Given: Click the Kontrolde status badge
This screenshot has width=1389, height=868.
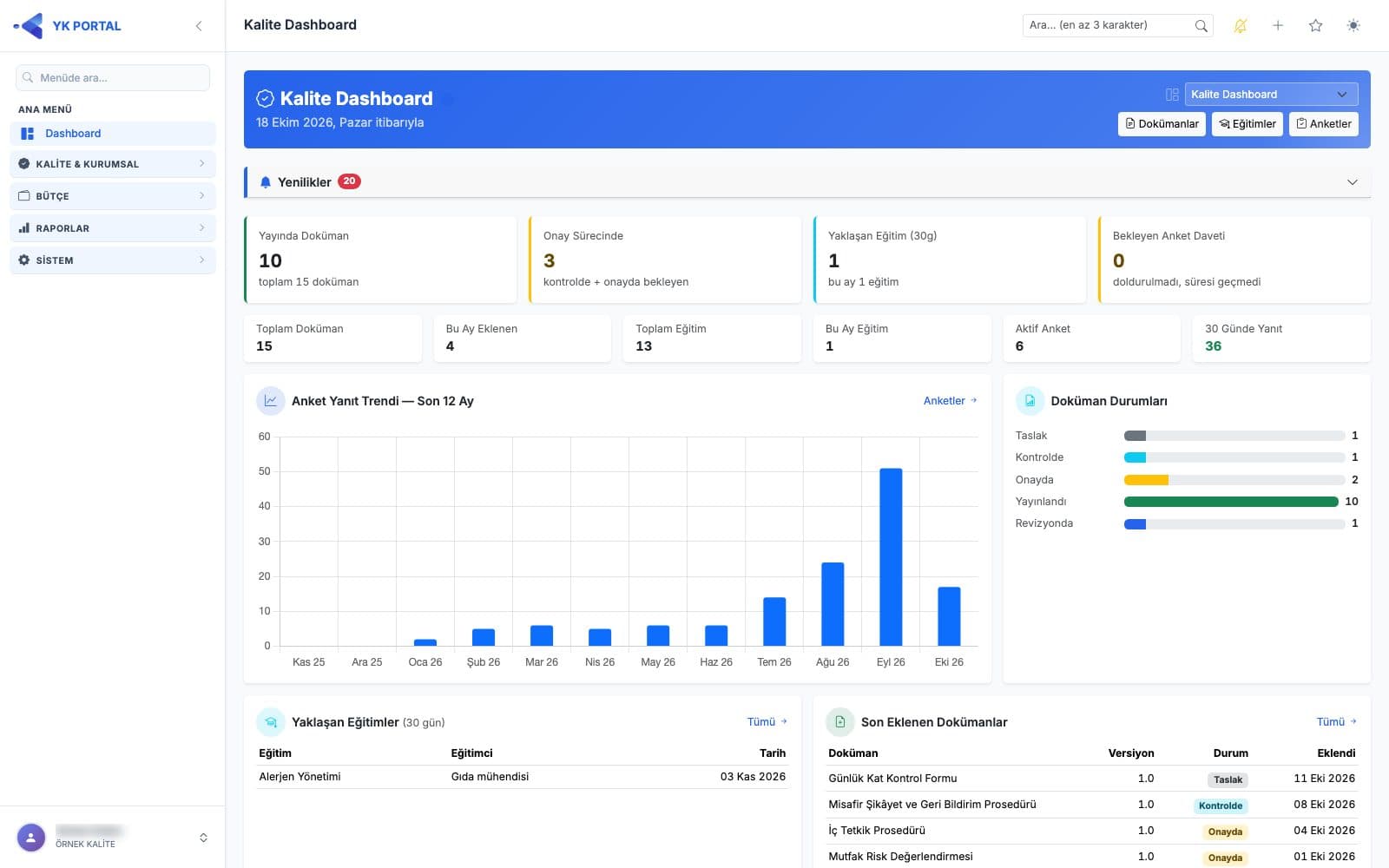Looking at the screenshot, I should point(1221,806).
